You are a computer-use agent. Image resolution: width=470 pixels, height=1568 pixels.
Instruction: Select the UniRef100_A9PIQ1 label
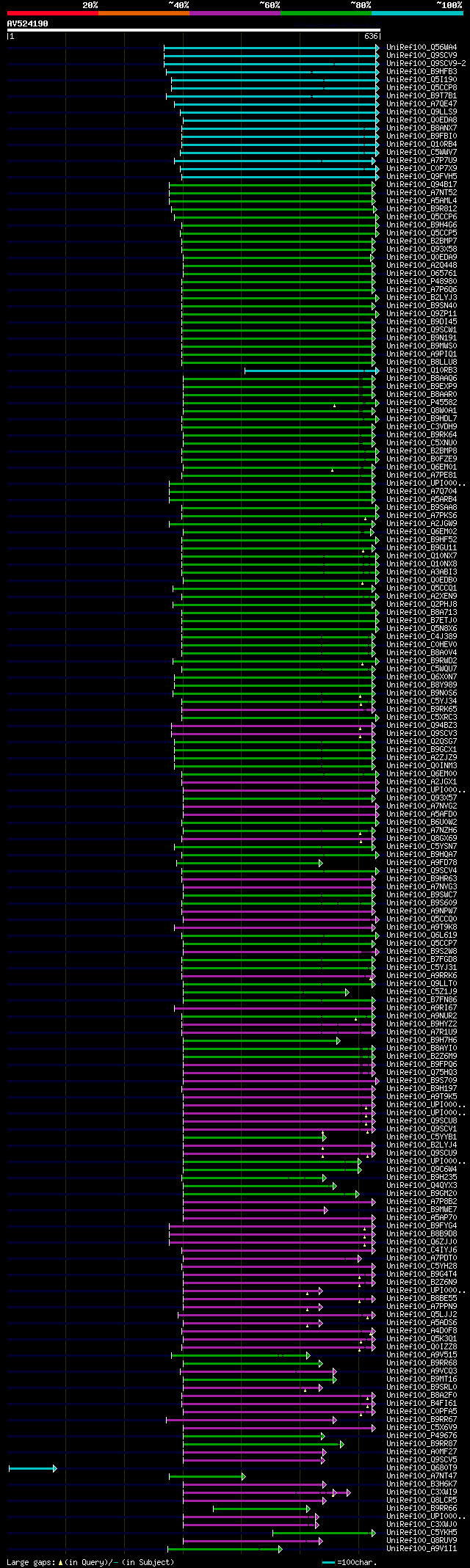[x=422, y=354]
